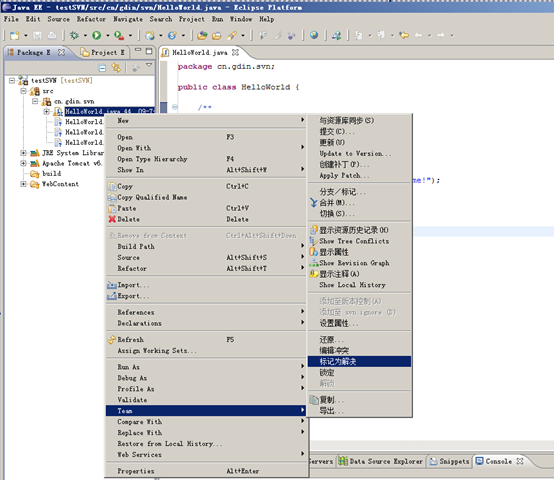Click the New wizard toolbar icon
The image size is (554, 480).
click(14, 35)
